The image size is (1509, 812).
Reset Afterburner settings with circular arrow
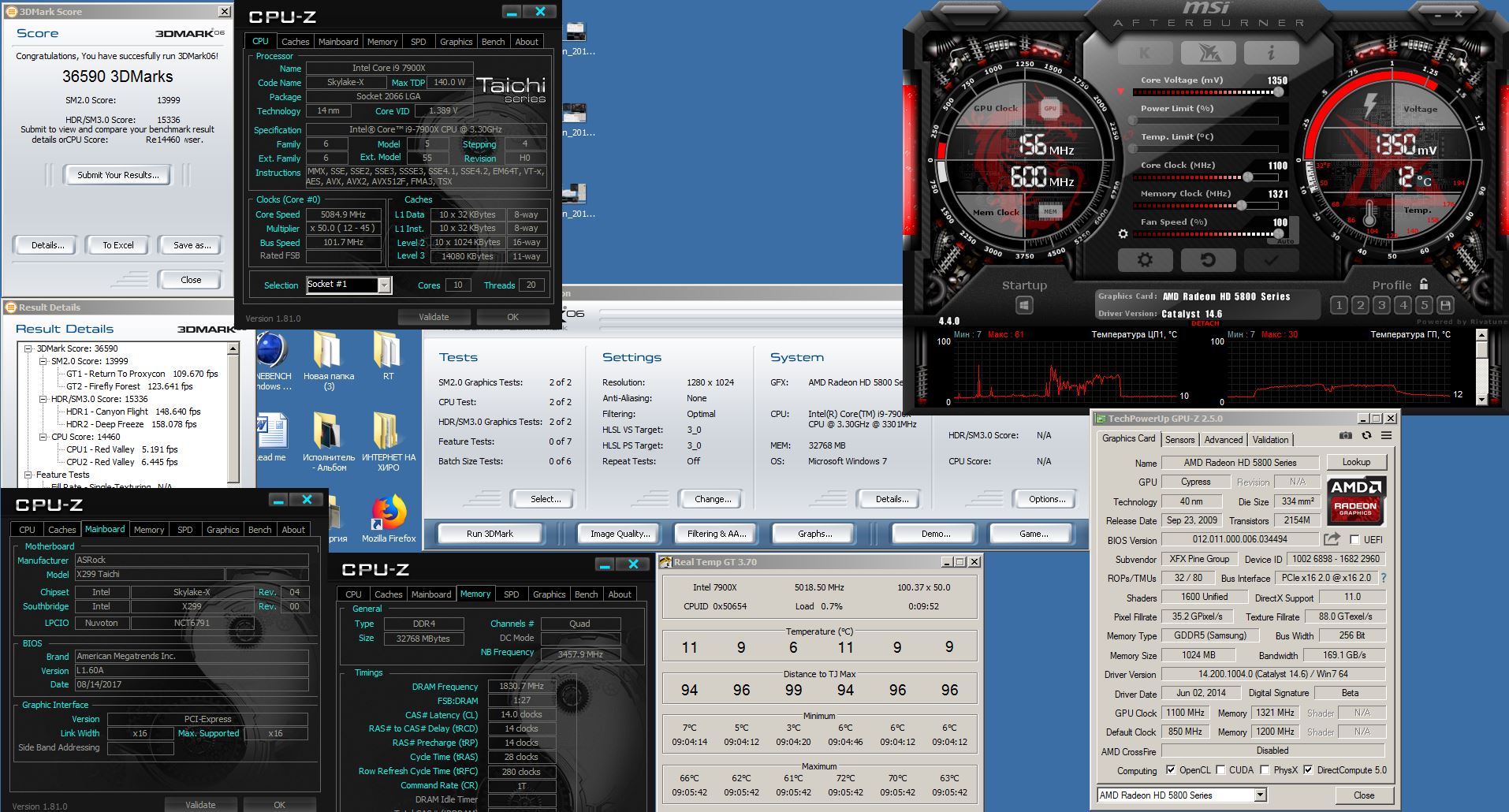tap(1208, 259)
